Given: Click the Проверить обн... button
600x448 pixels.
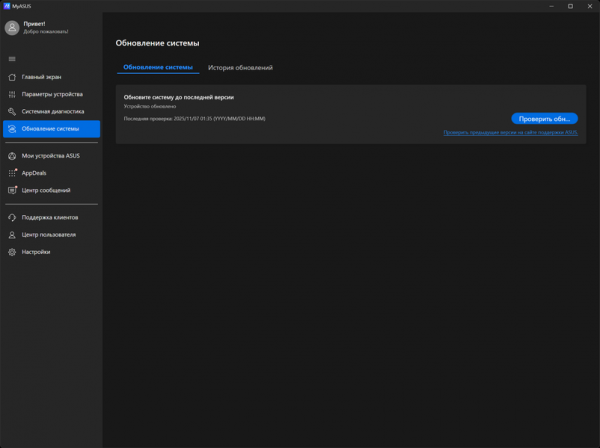Looking at the screenshot, I should pos(544,119).
